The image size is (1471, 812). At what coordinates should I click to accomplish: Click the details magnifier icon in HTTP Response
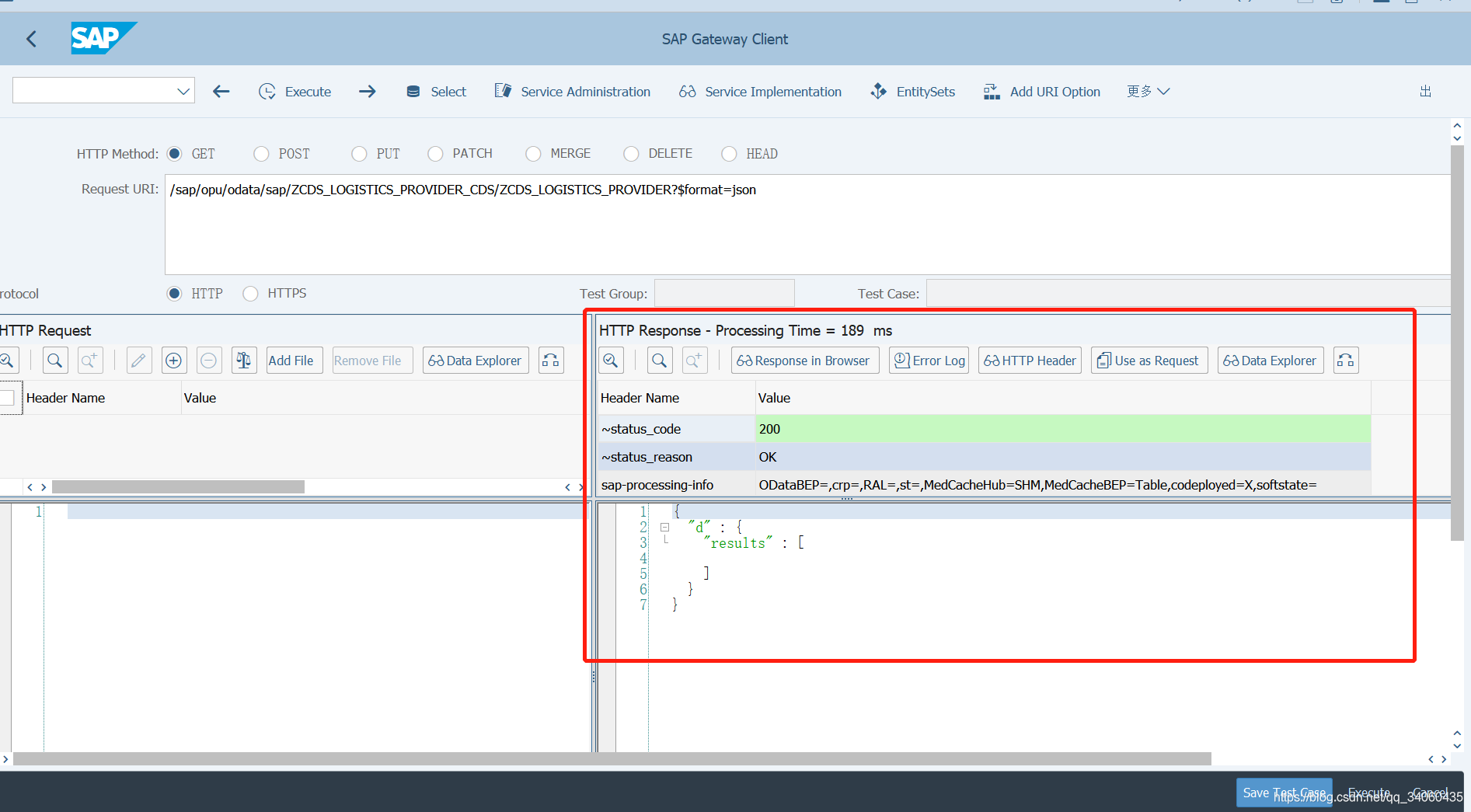[611, 361]
